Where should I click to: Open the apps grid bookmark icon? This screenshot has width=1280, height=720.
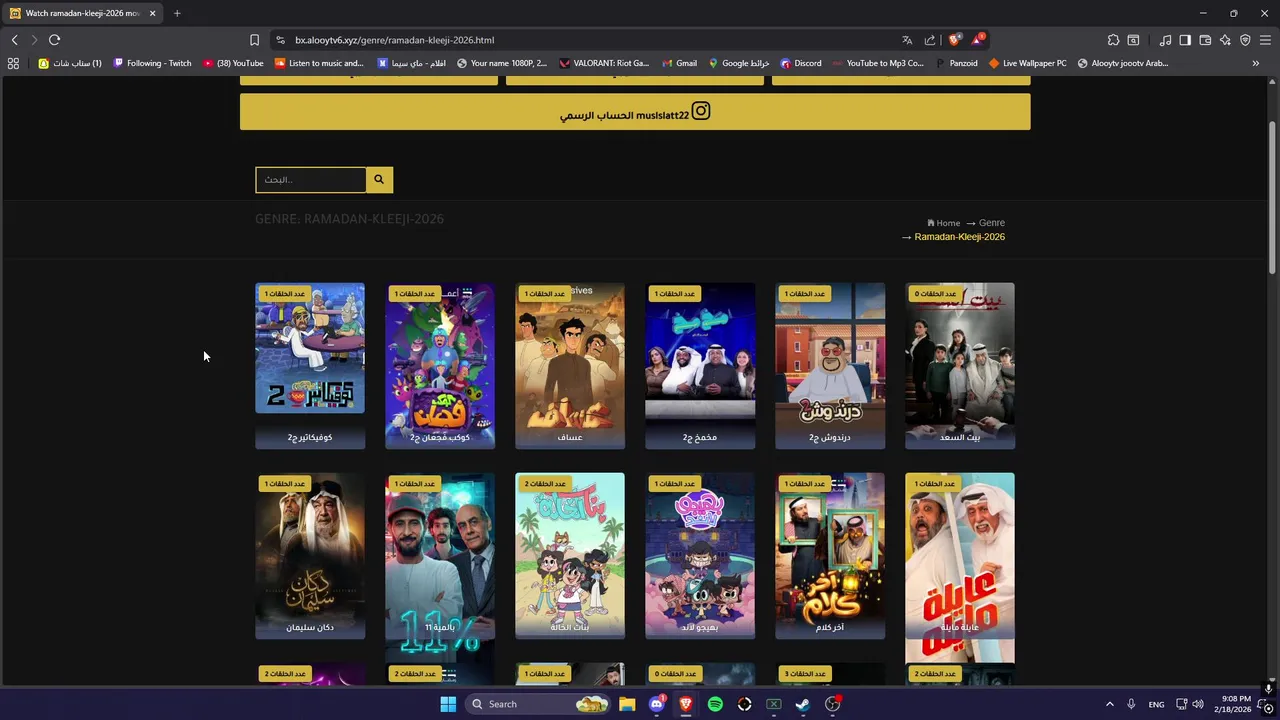[x=13, y=63]
